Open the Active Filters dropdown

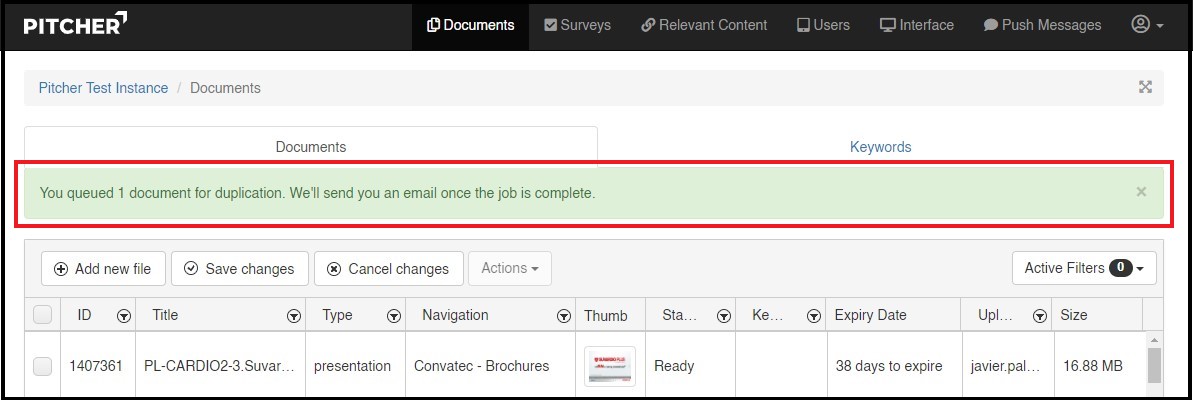[1083, 268]
